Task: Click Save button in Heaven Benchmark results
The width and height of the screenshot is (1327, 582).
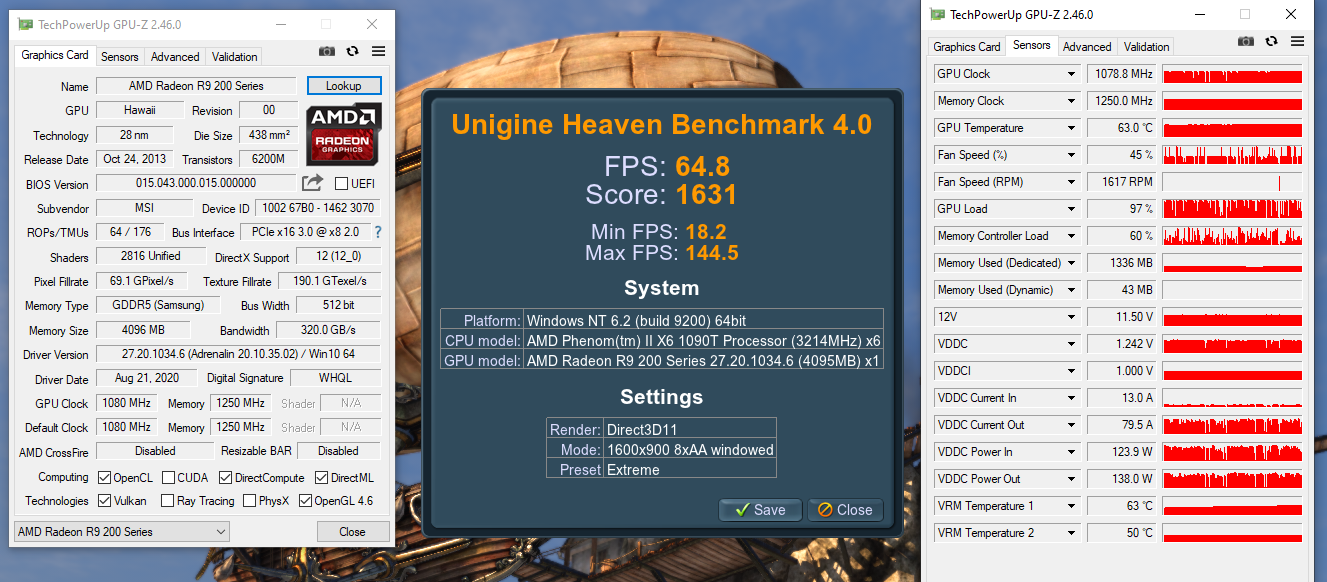Action: point(759,509)
